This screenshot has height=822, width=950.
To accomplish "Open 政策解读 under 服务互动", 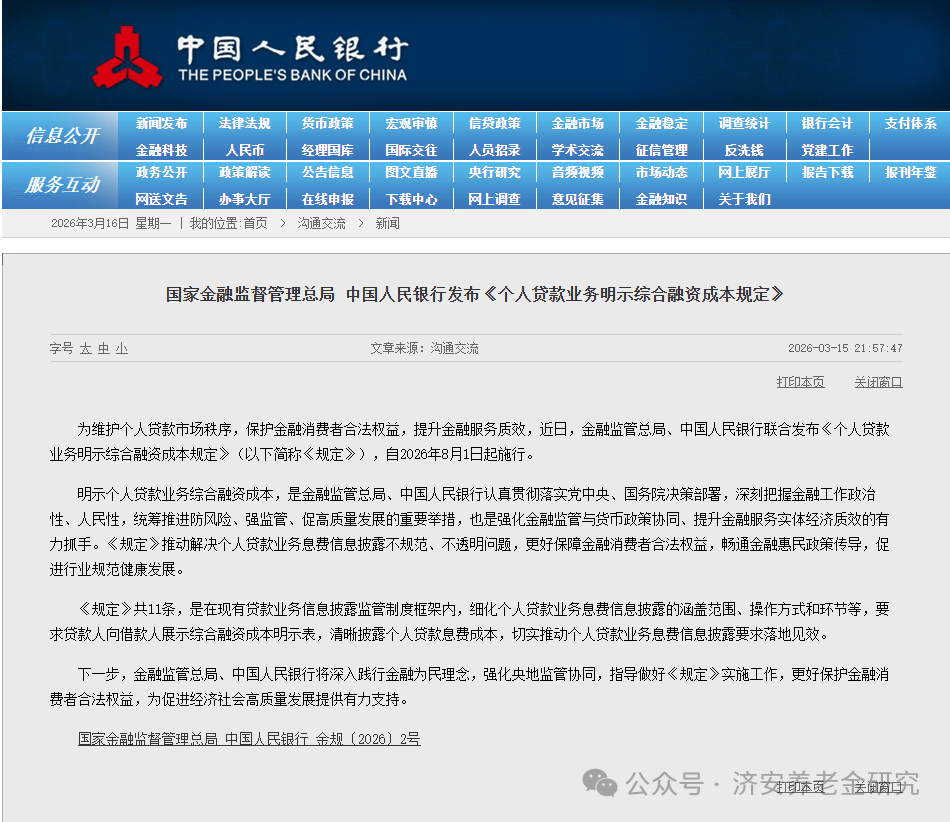I will (x=244, y=173).
